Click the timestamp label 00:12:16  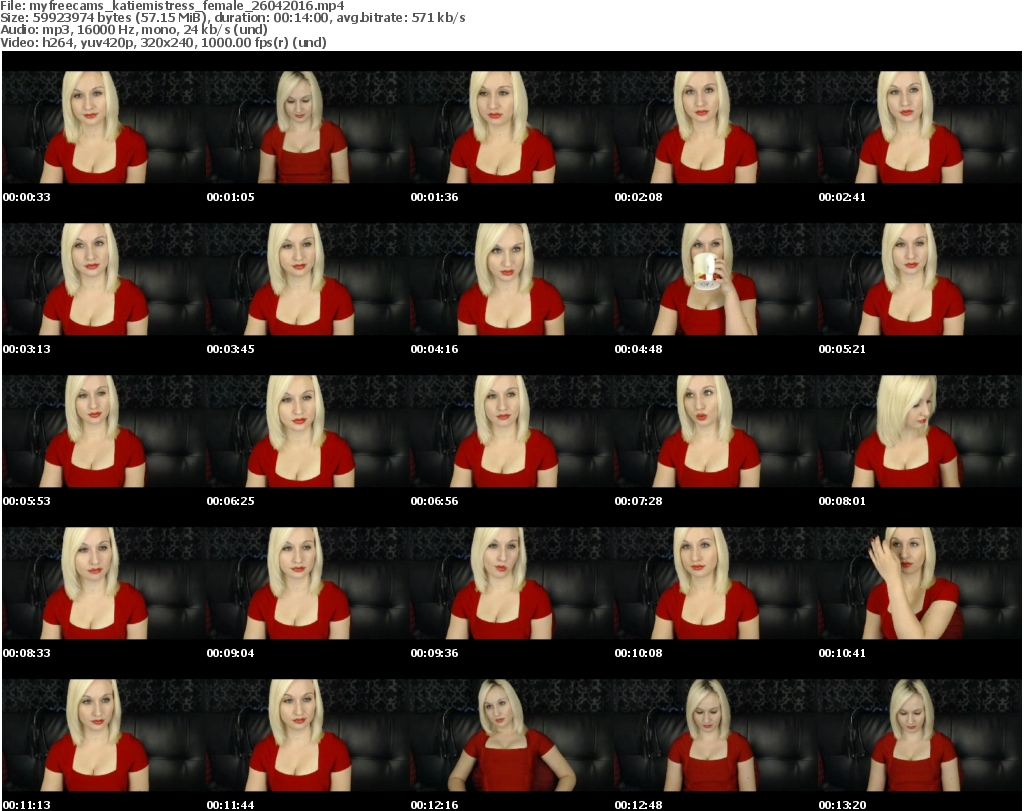(434, 804)
